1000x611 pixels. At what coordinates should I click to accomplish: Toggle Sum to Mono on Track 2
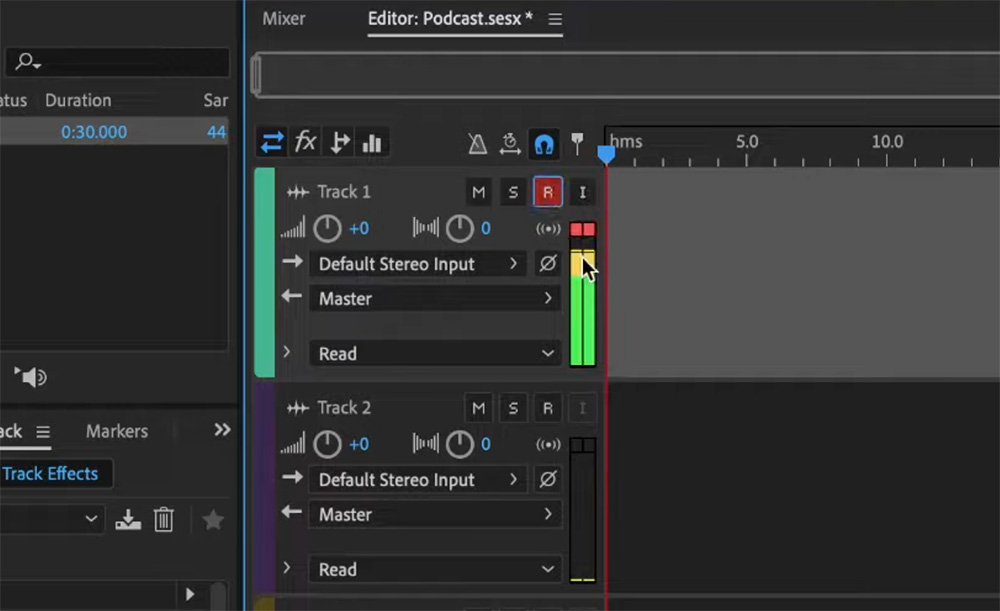click(548, 445)
